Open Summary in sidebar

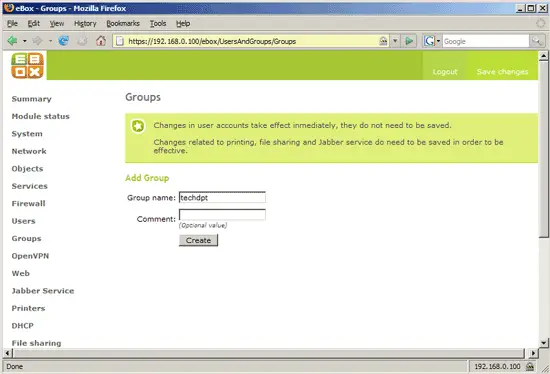(x=32, y=99)
